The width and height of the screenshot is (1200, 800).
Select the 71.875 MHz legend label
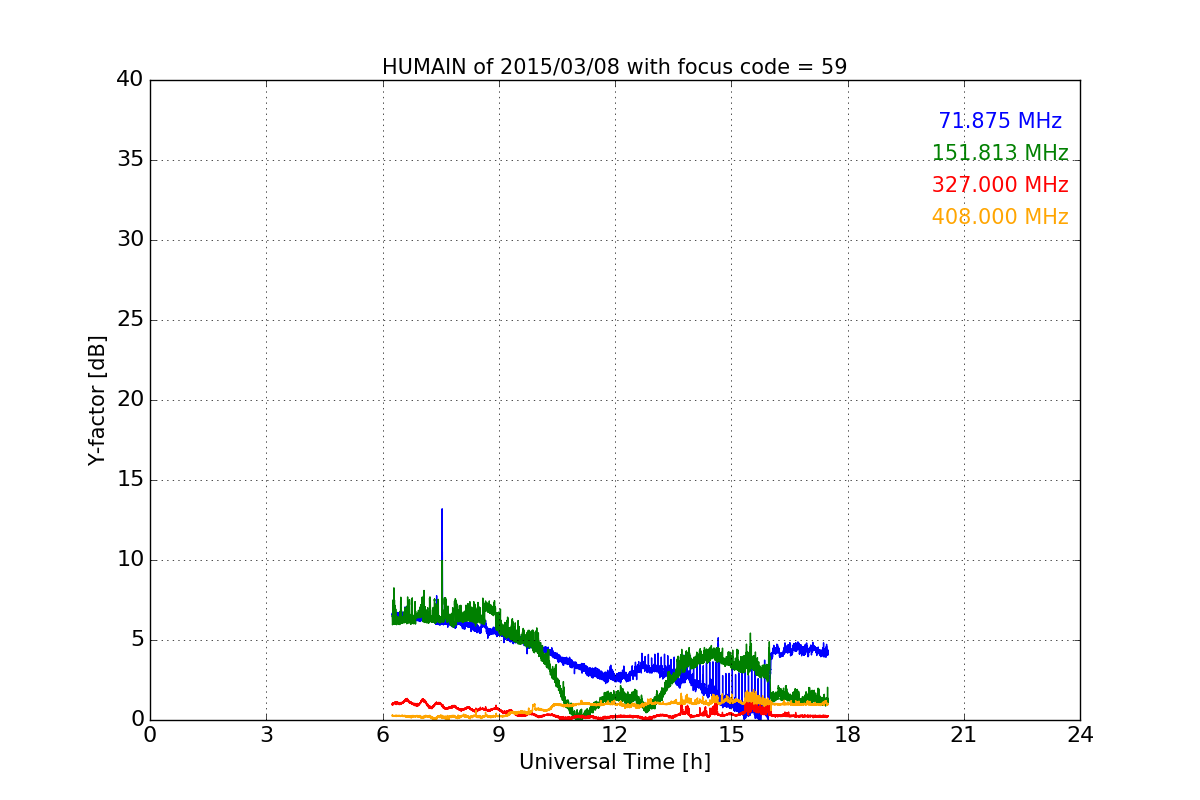pyautogui.click(x=1000, y=121)
